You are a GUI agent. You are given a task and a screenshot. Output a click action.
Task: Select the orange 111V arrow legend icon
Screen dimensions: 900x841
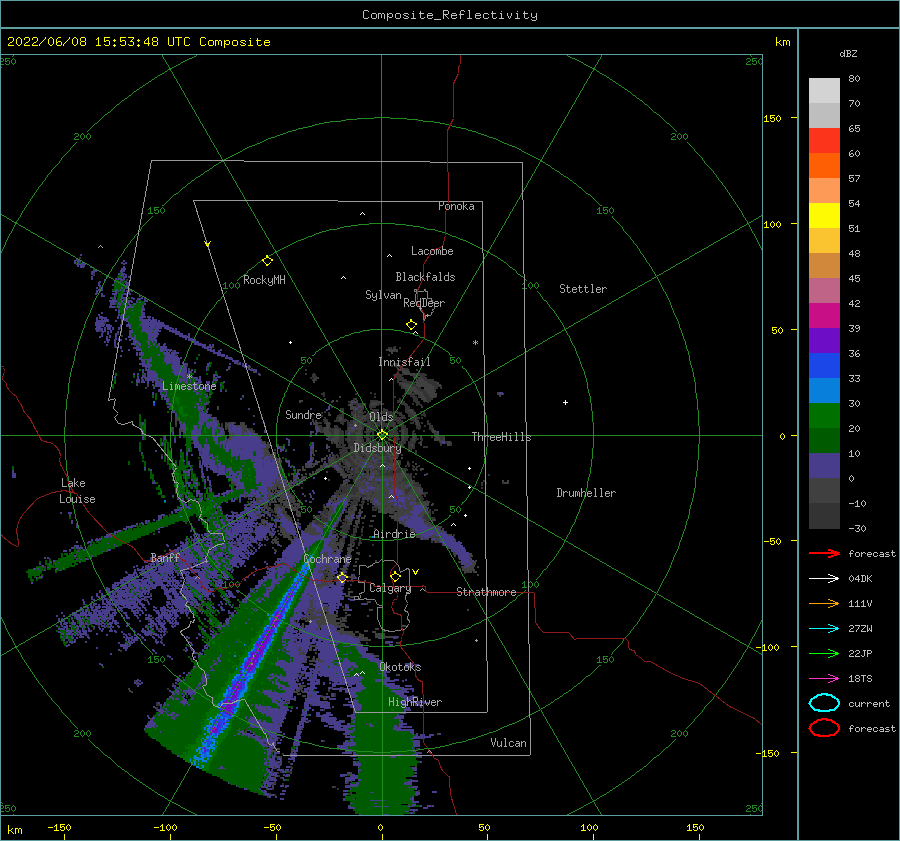(824, 603)
